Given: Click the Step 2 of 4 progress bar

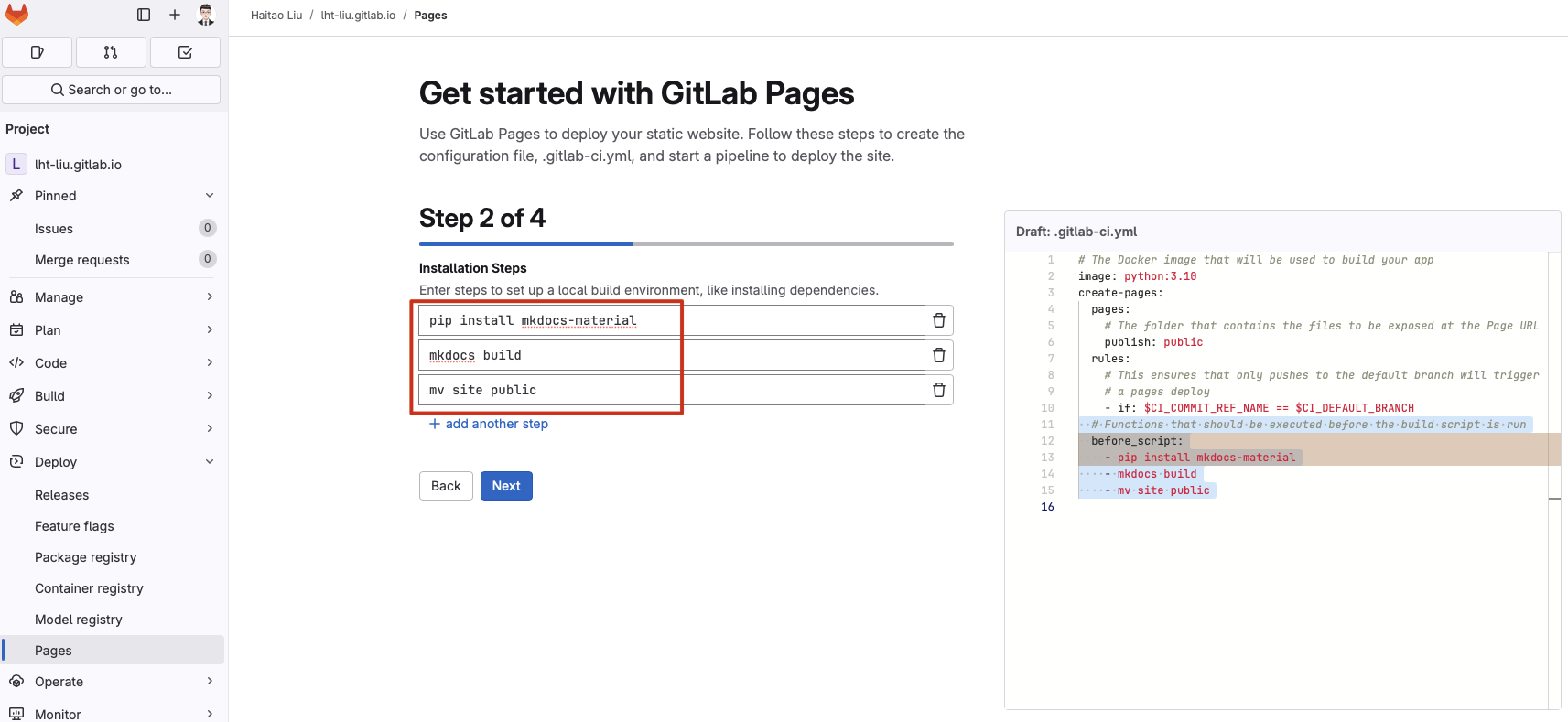Looking at the screenshot, I should [x=687, y=244].
